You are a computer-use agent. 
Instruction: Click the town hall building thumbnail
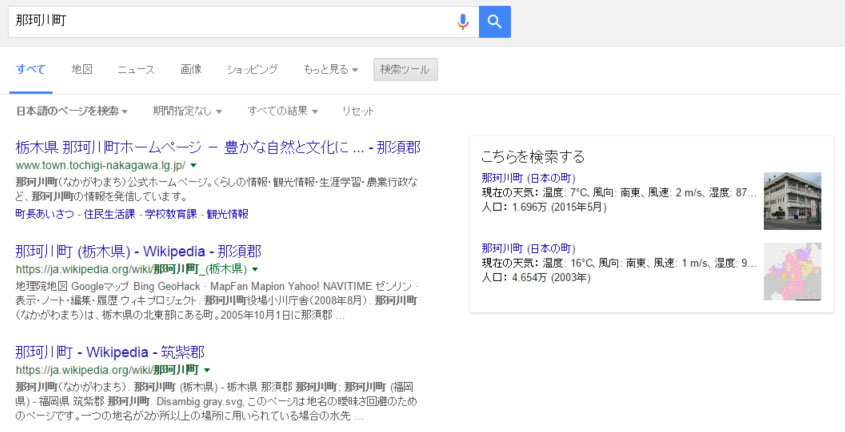(792, 201)
